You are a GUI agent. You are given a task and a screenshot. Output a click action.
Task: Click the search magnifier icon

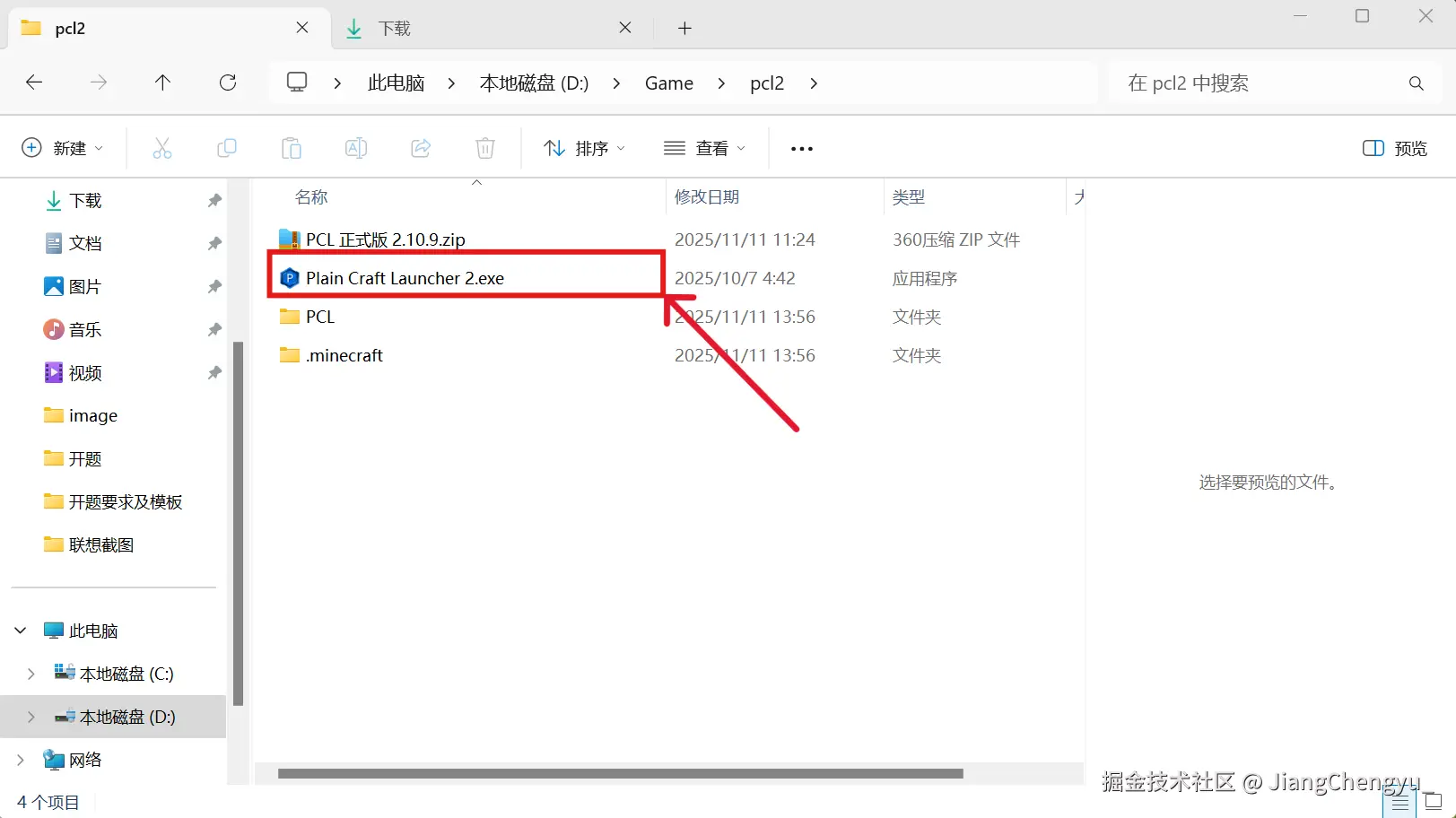point(1417,83)
